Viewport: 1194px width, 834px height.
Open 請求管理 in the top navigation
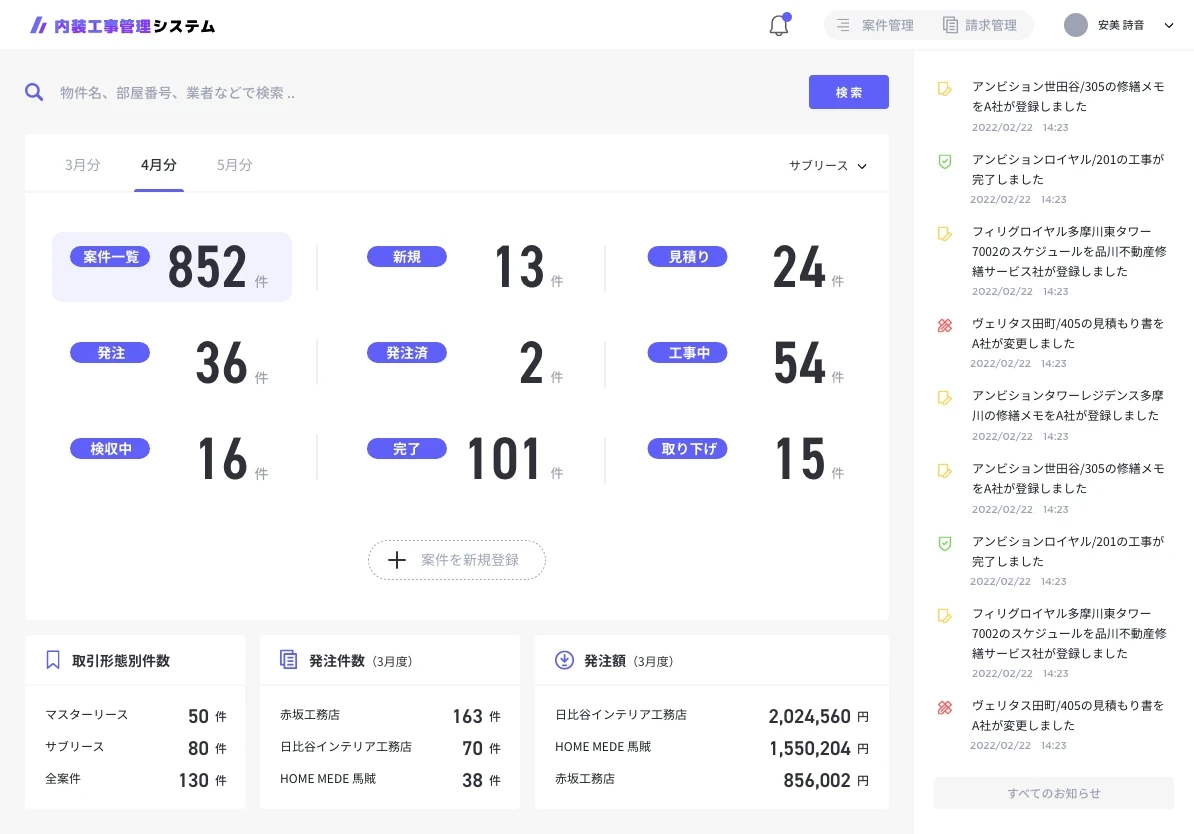click(x=980, y=25)
